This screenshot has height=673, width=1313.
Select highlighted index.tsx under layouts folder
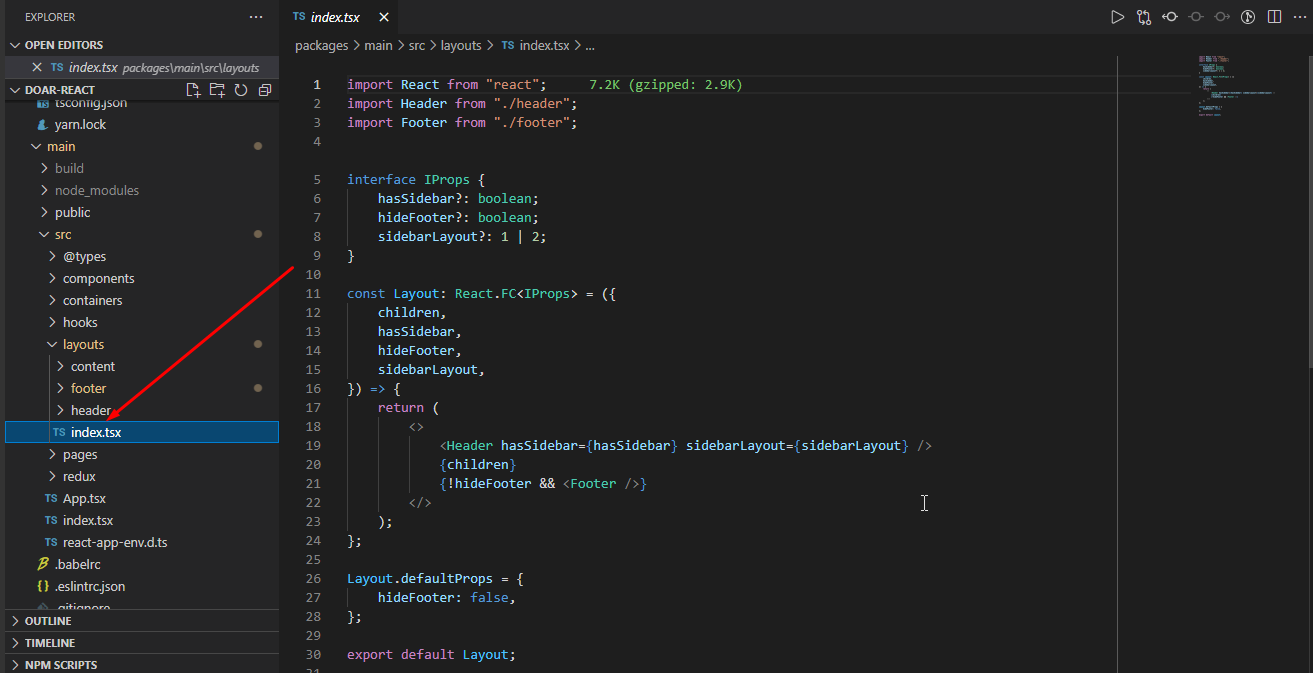point(142,432)
